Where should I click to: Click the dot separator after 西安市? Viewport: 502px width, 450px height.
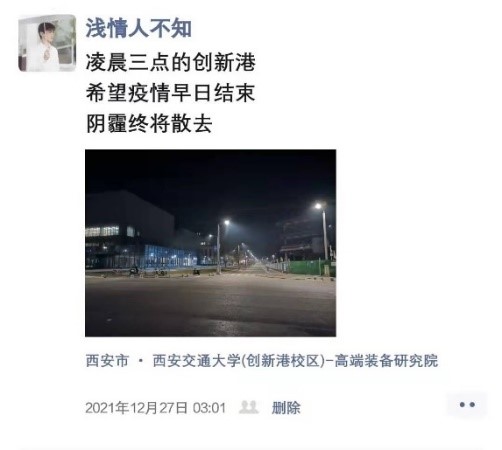[141, 361]
